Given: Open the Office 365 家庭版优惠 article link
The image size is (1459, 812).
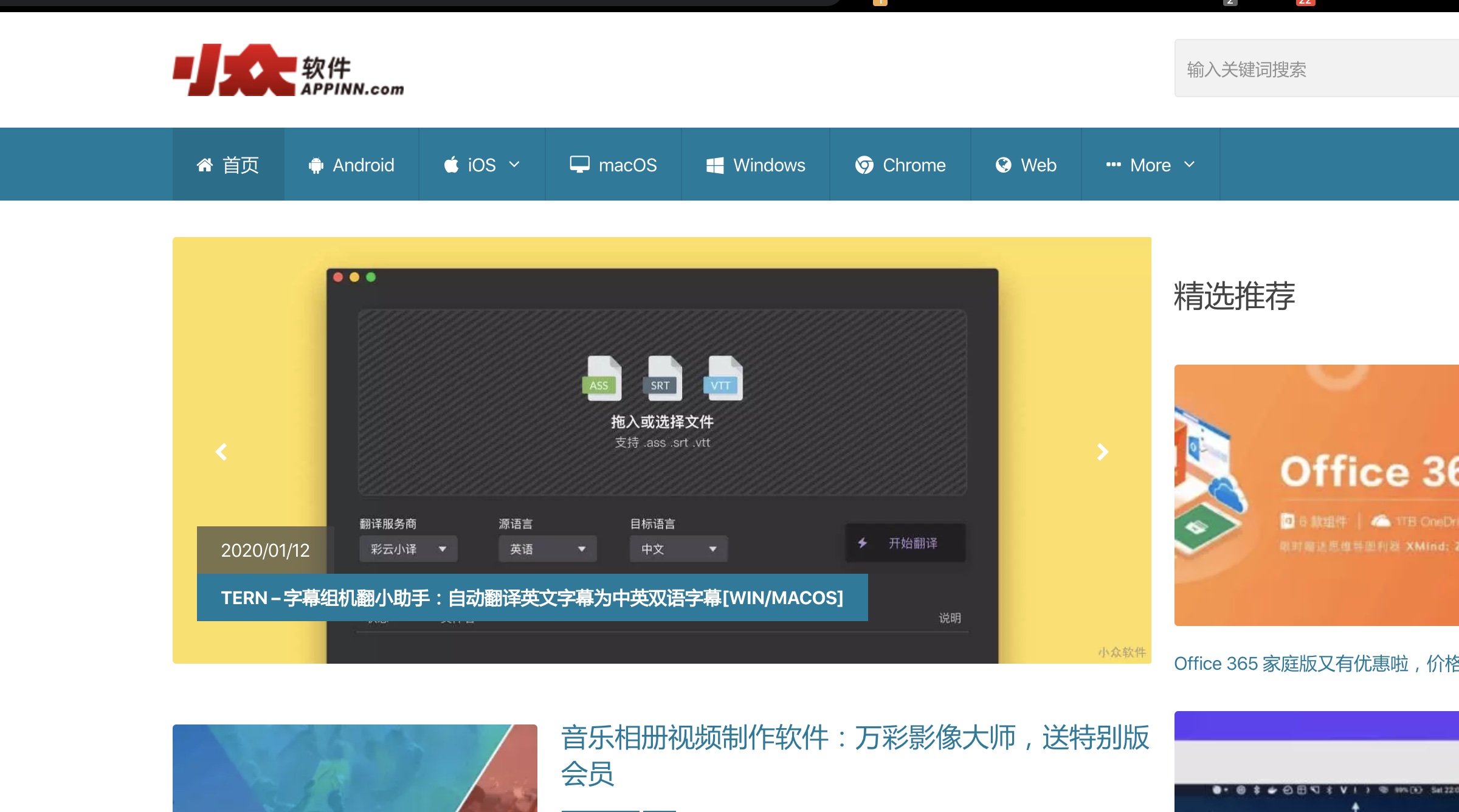Looking at the screenshot, I should tap(1313, 664).
